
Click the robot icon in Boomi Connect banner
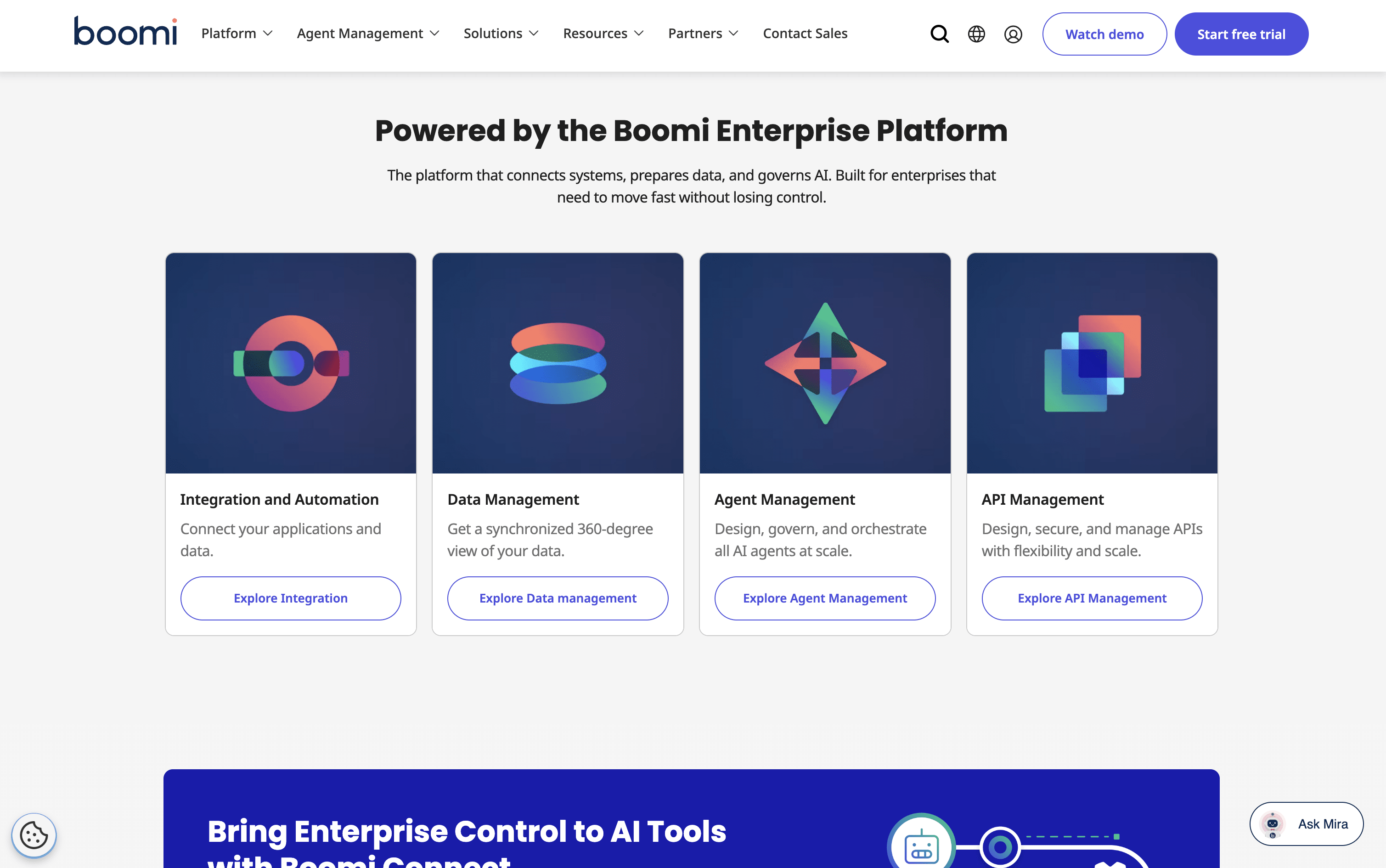pyautogui.click(x=922, y=847)
